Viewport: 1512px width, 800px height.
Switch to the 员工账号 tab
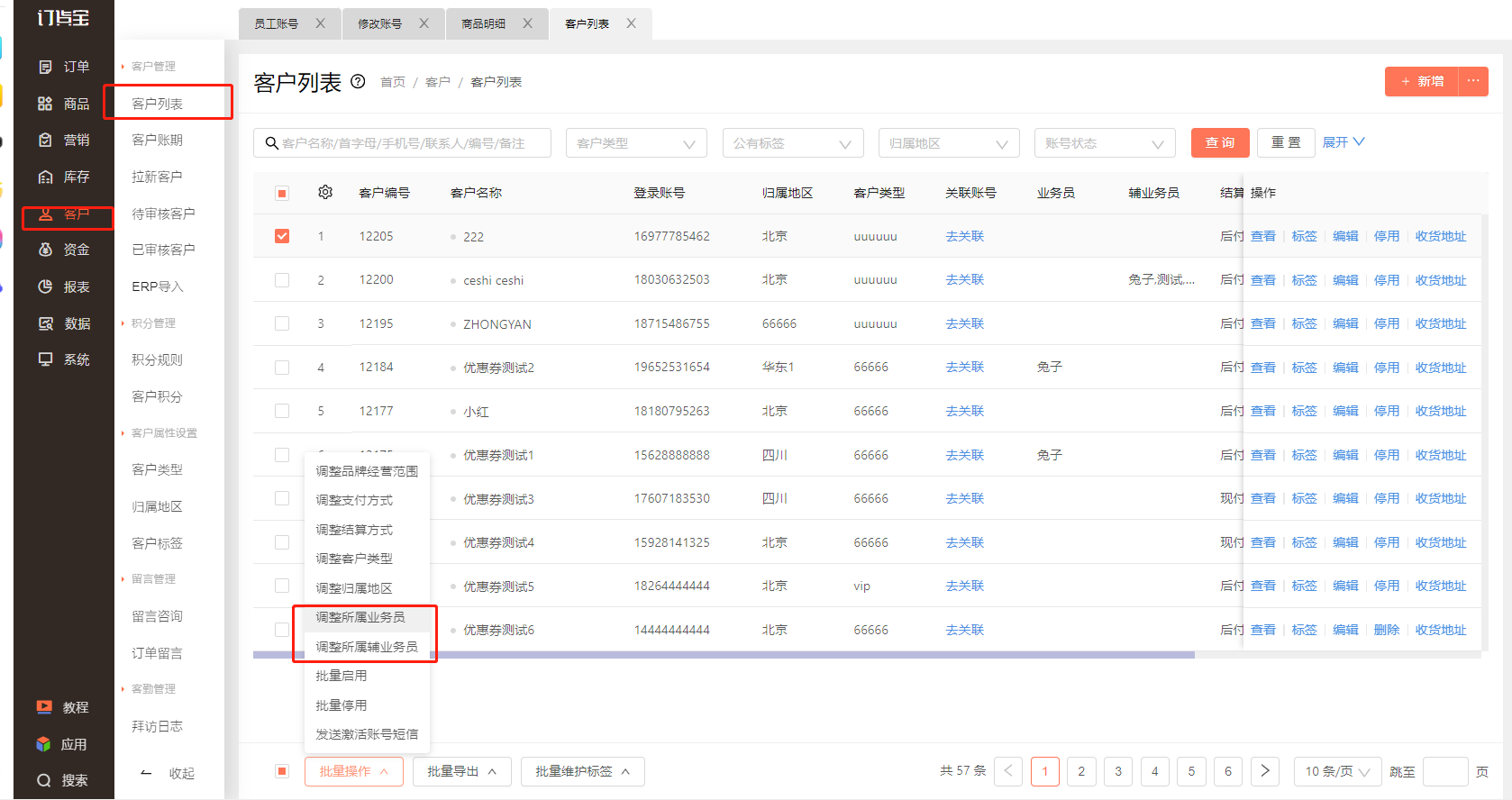coord(277,23)
